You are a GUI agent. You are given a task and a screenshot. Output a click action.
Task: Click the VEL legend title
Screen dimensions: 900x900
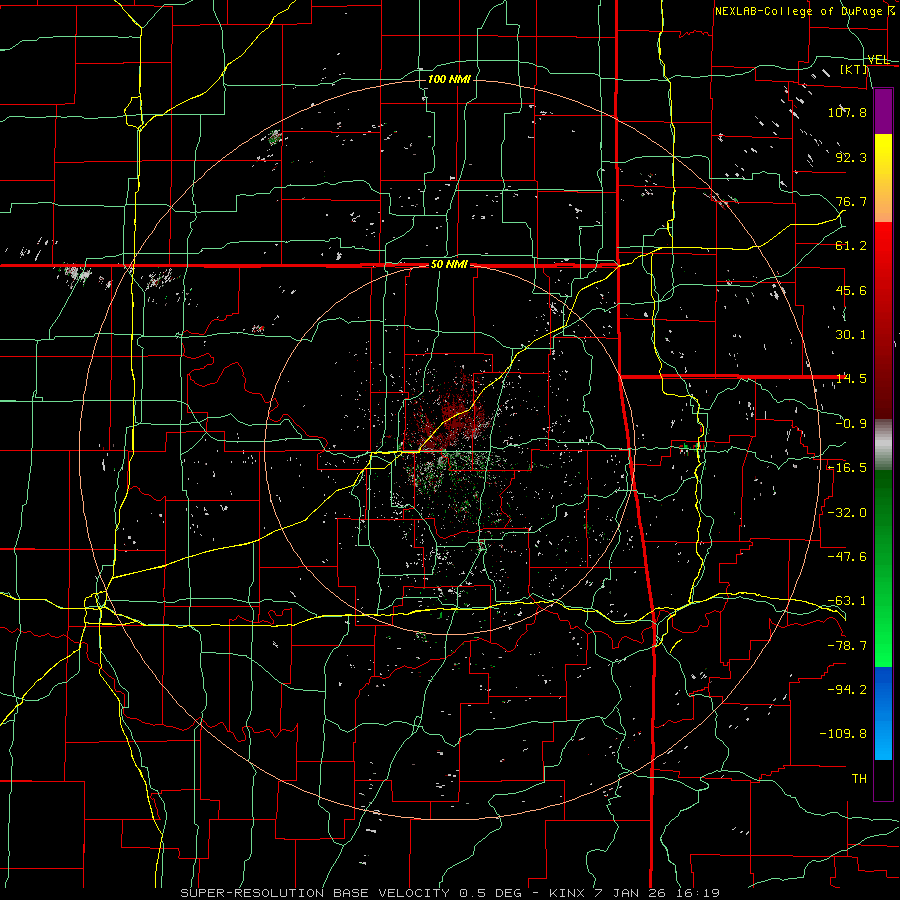coord(878,60)
